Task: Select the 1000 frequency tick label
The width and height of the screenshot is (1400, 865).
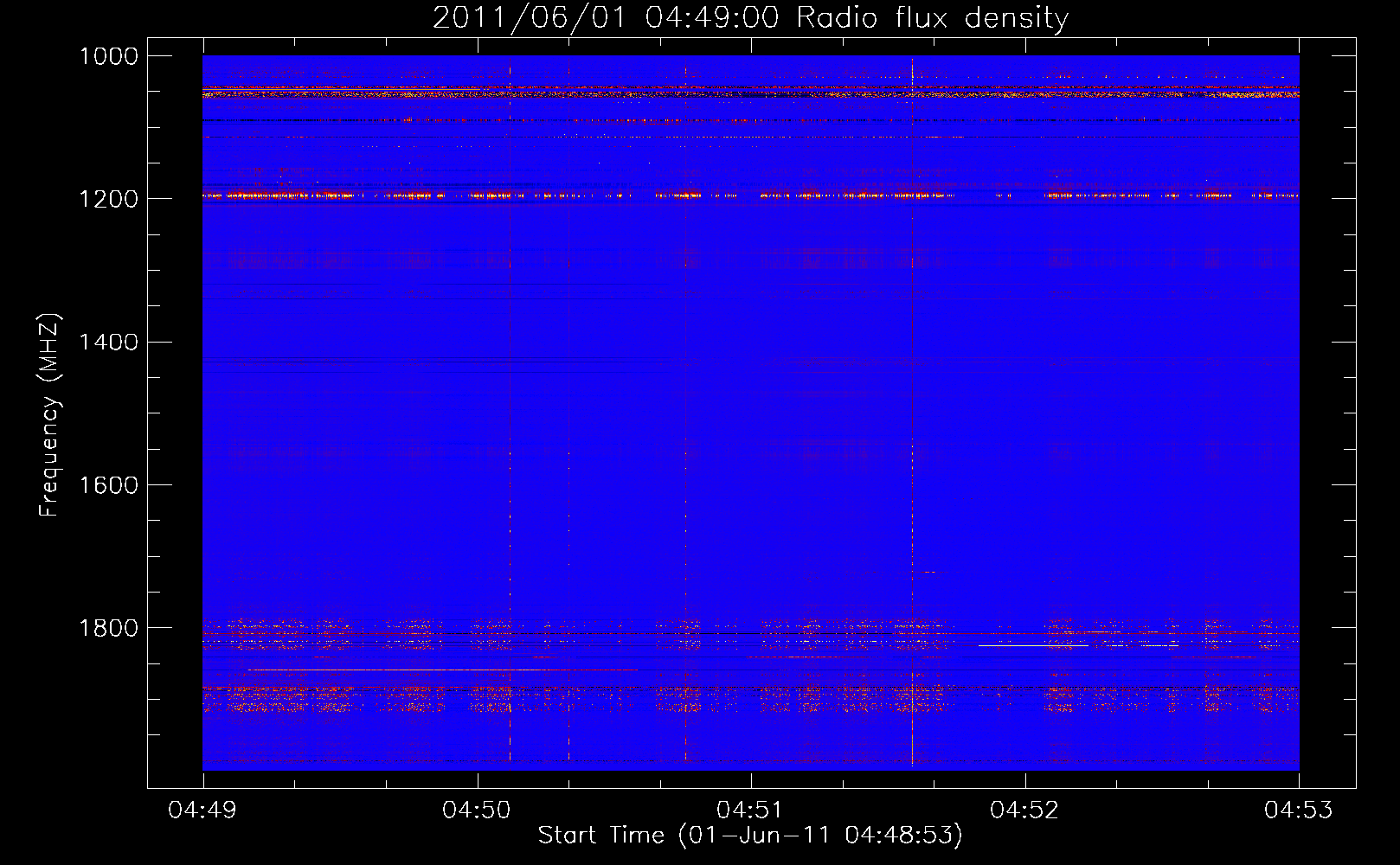Action: (x=108, y=56)
